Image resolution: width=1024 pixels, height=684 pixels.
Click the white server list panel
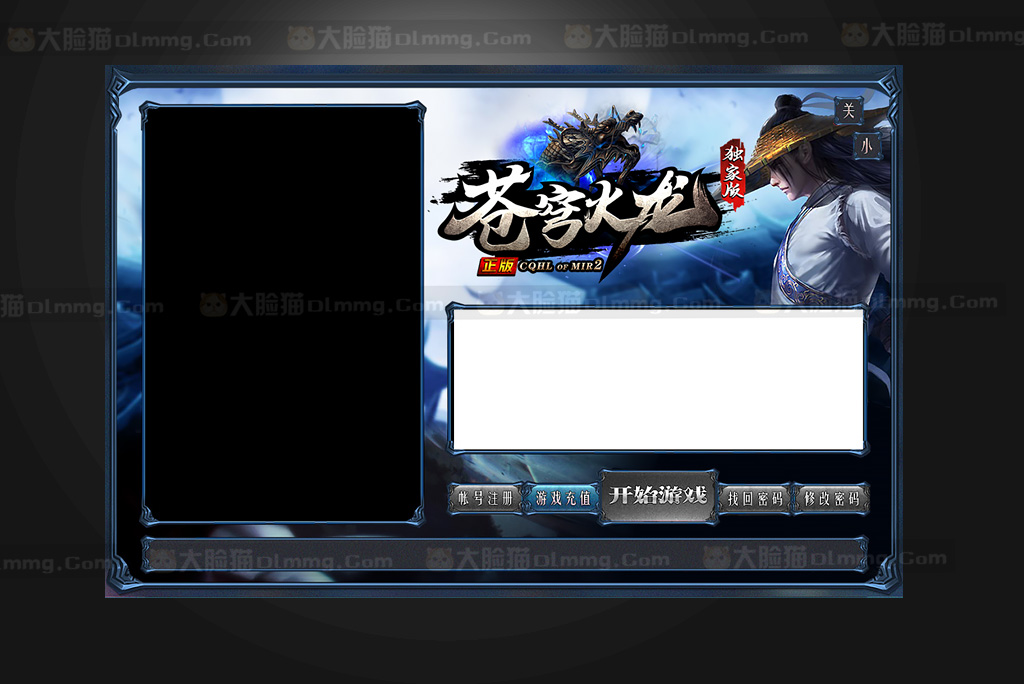(x=658, y=380)
